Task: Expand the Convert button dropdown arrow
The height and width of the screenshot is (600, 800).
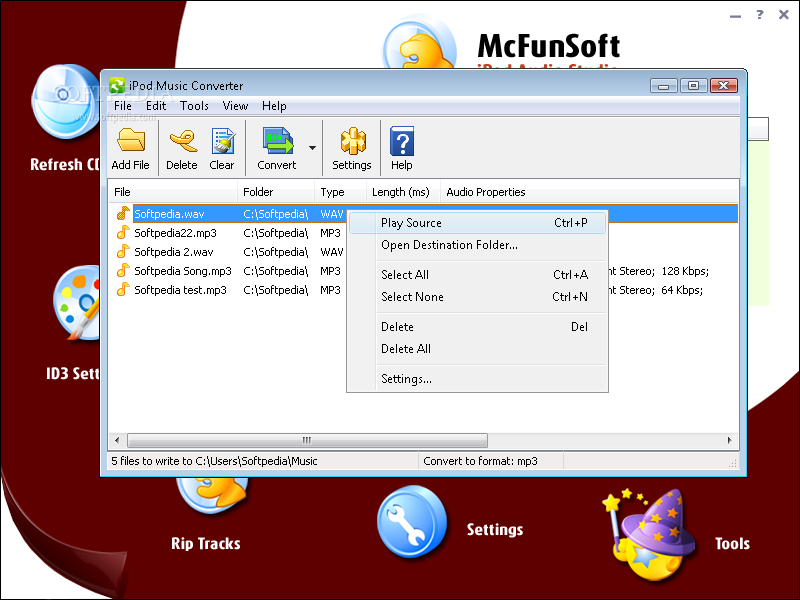Action: click(312, 148)
